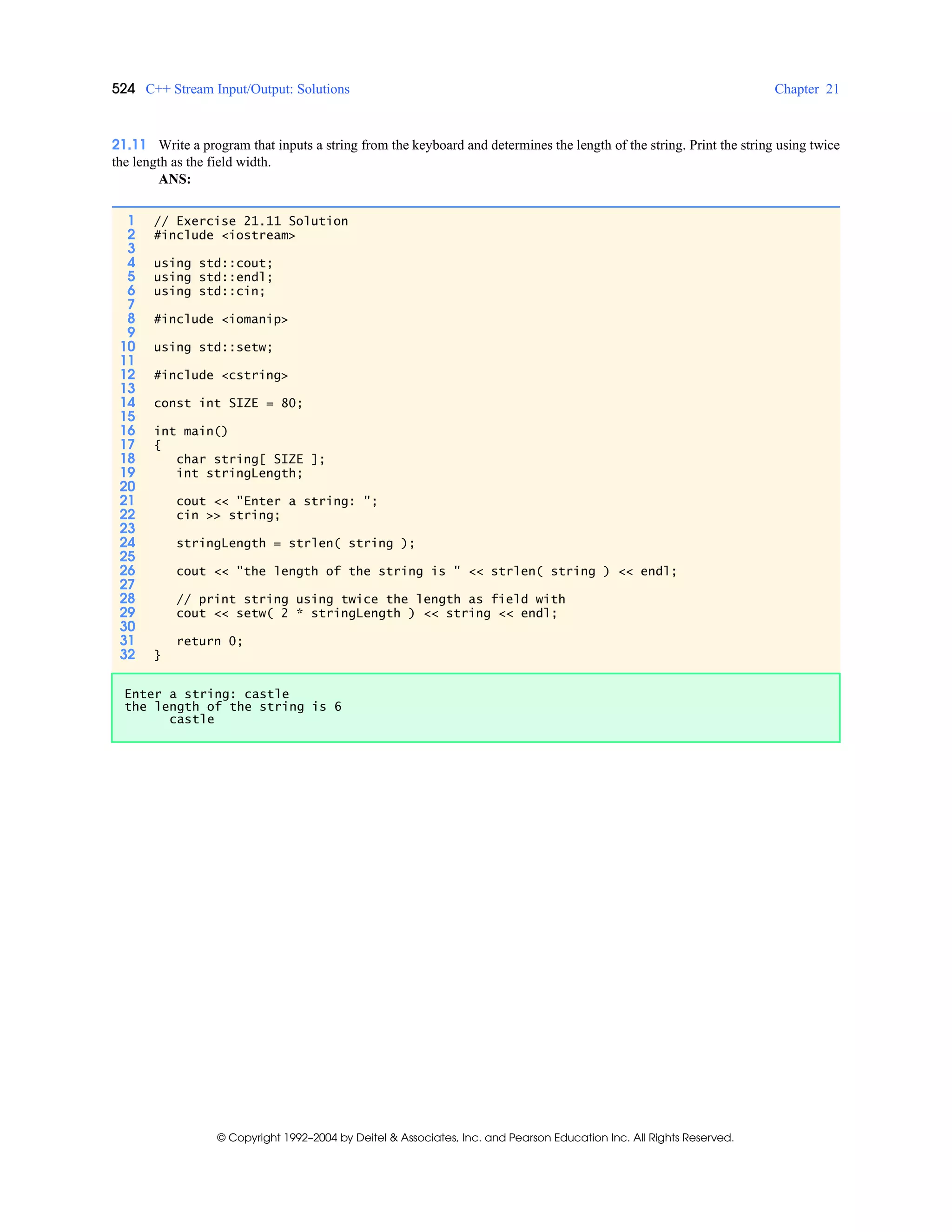This screenshot has height=1232, width=952.
Task: Click the line '#include <iostream>'
Action: tap(225, 235)
